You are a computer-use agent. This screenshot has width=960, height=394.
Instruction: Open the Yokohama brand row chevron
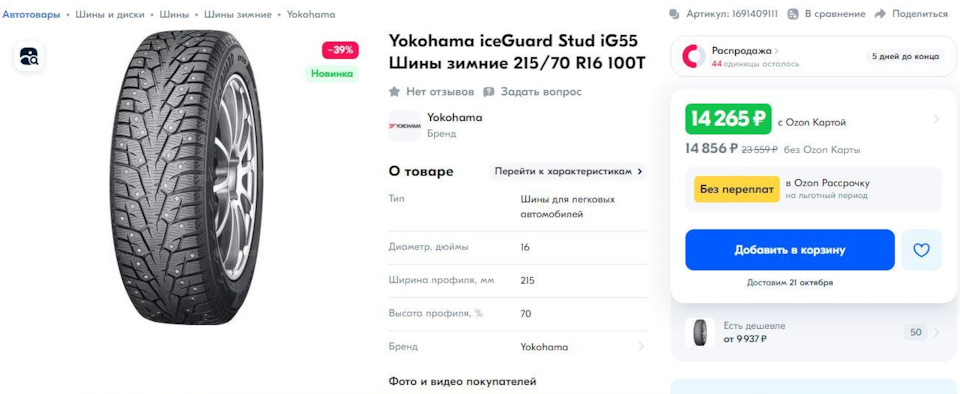[641, 347]
